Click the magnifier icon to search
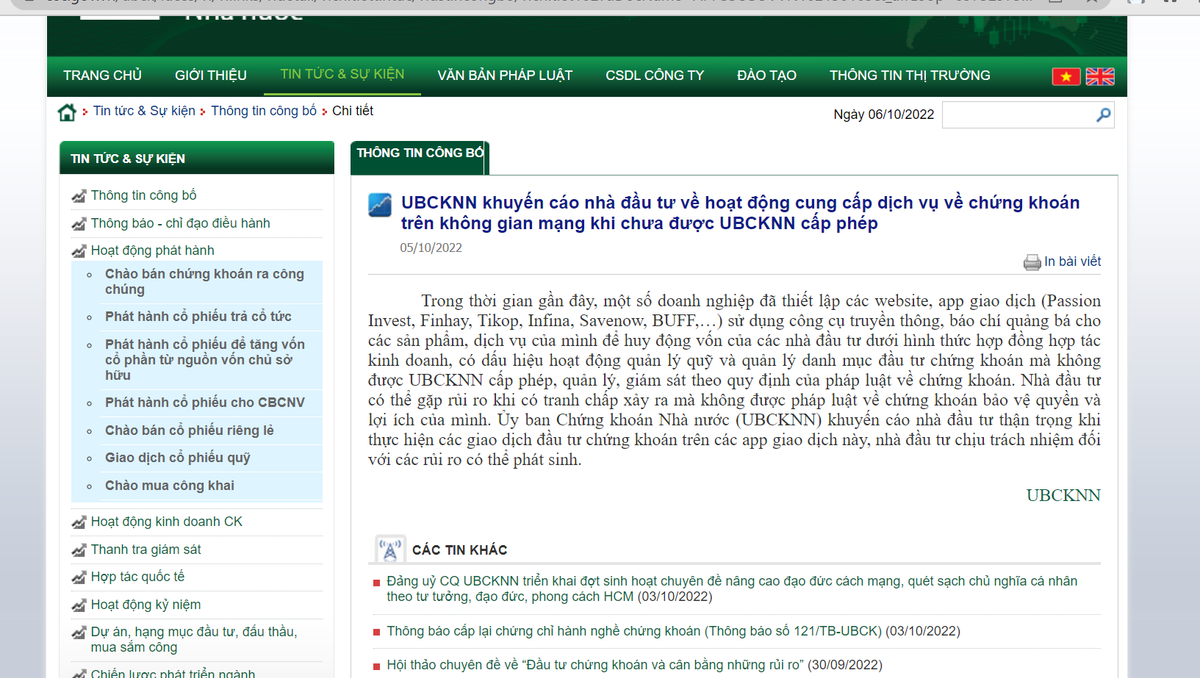This screenshot has height=678, width=1200. (x=1103, y=114)
